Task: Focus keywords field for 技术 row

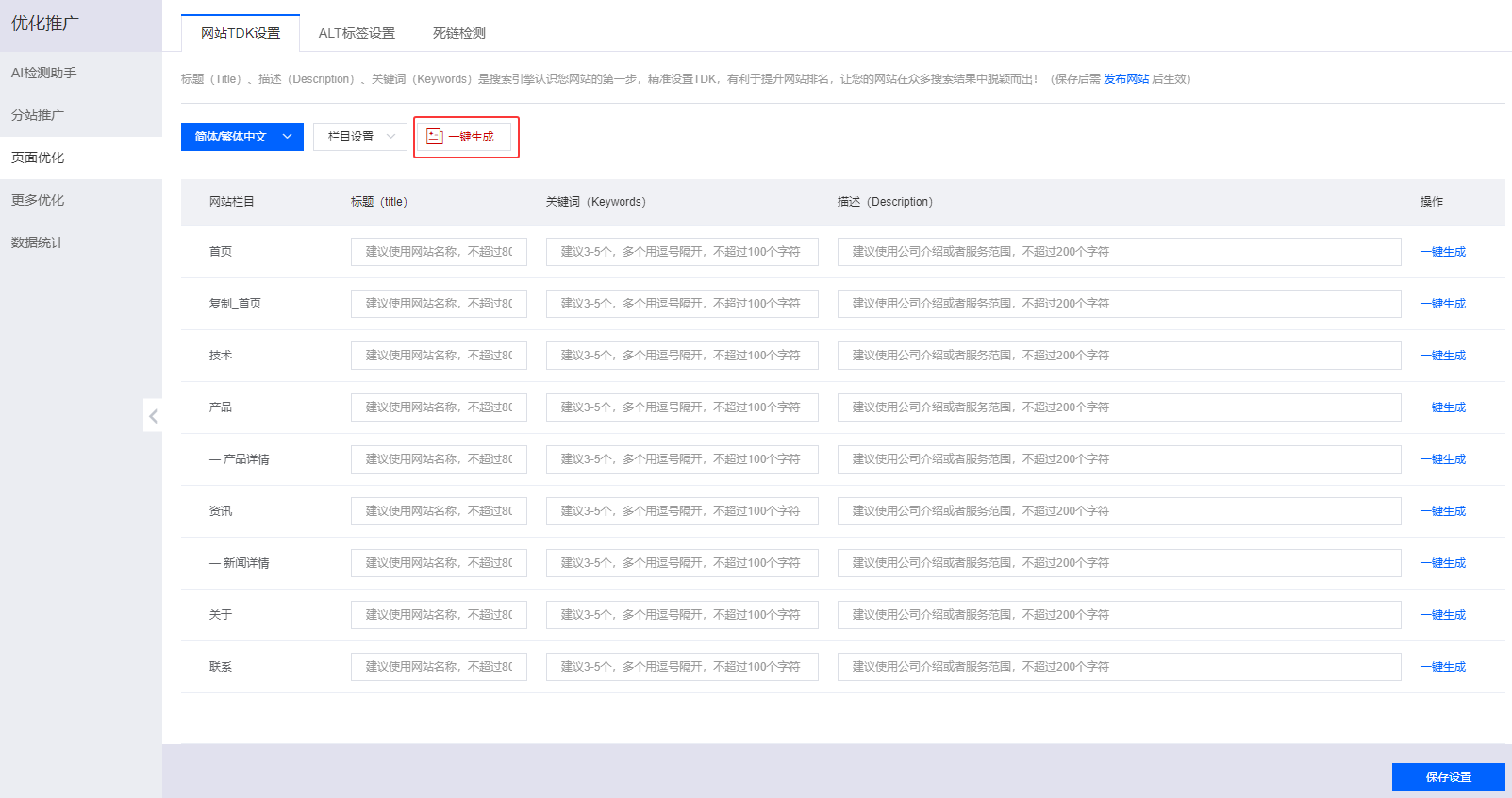Action: [x=682, y=356]
